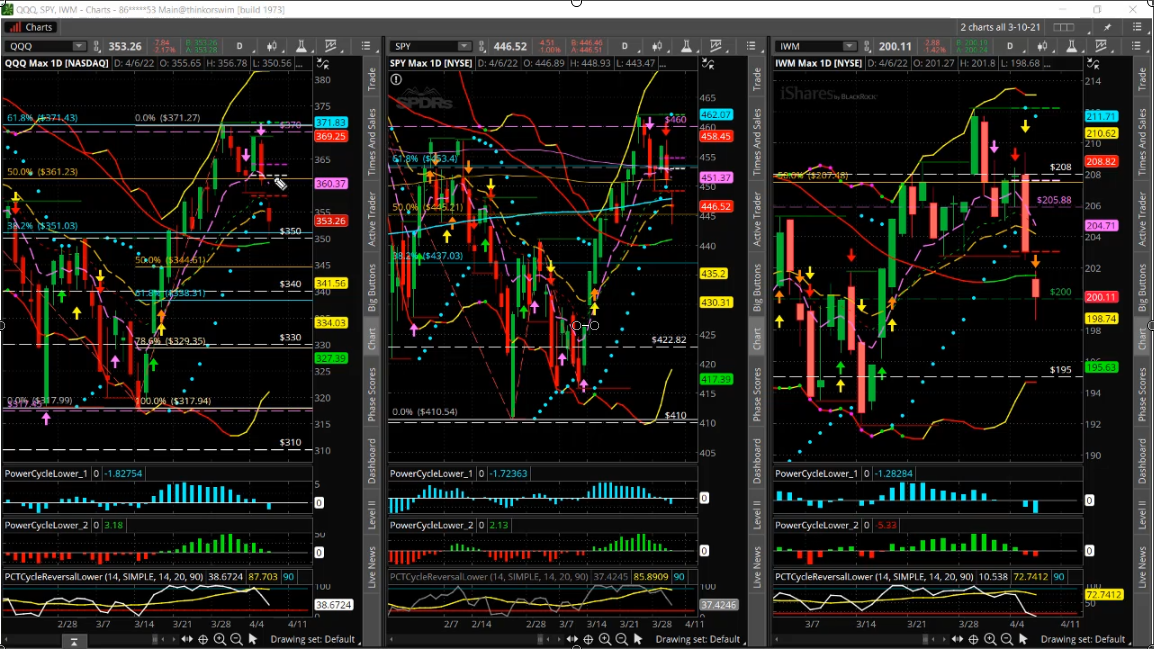Open the SPY chart's list menu icon
Image resolution: width=1154 pixels, height=649 pixels.
tap(751, 46)
